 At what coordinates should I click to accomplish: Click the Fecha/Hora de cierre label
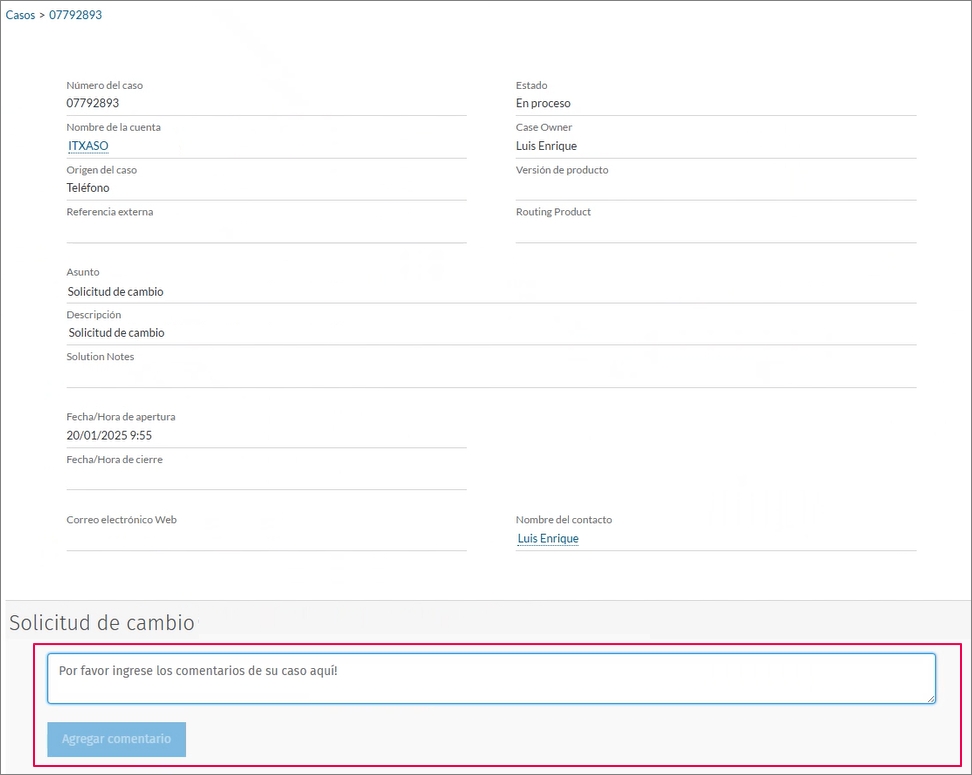(x=115, y=459)
